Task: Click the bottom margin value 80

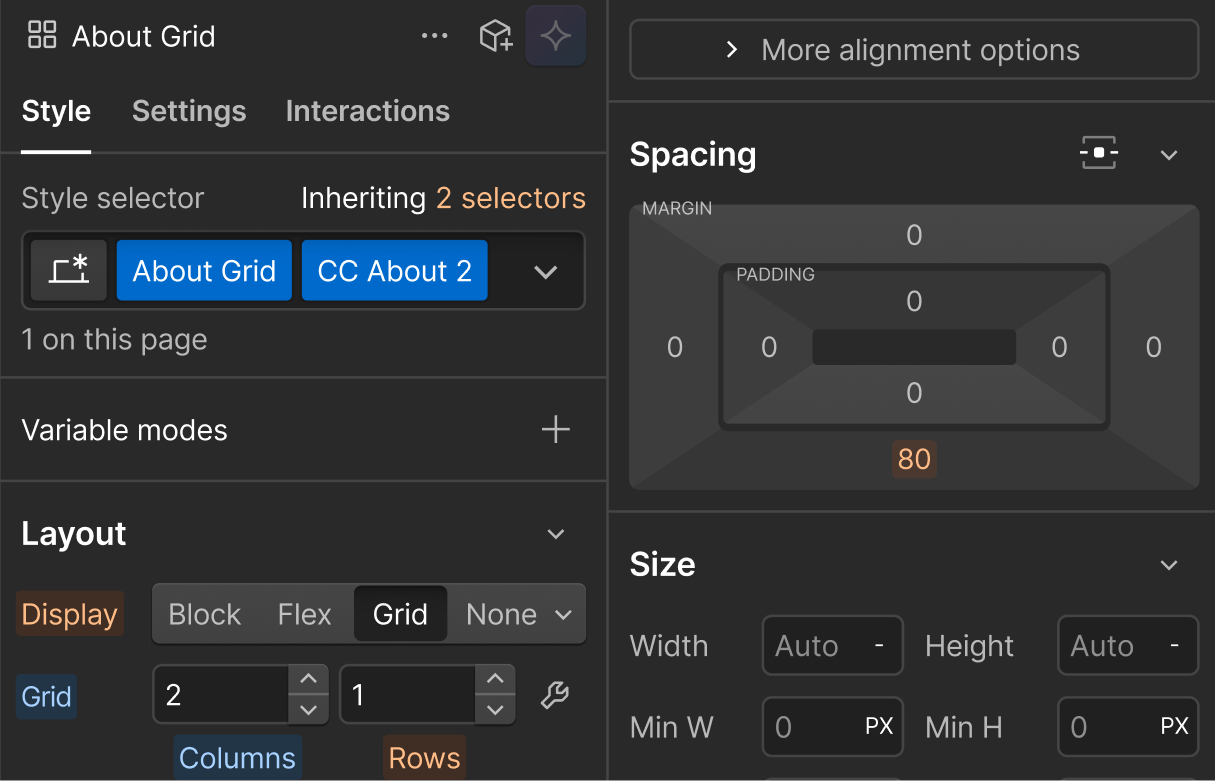Action: [914, 459]
